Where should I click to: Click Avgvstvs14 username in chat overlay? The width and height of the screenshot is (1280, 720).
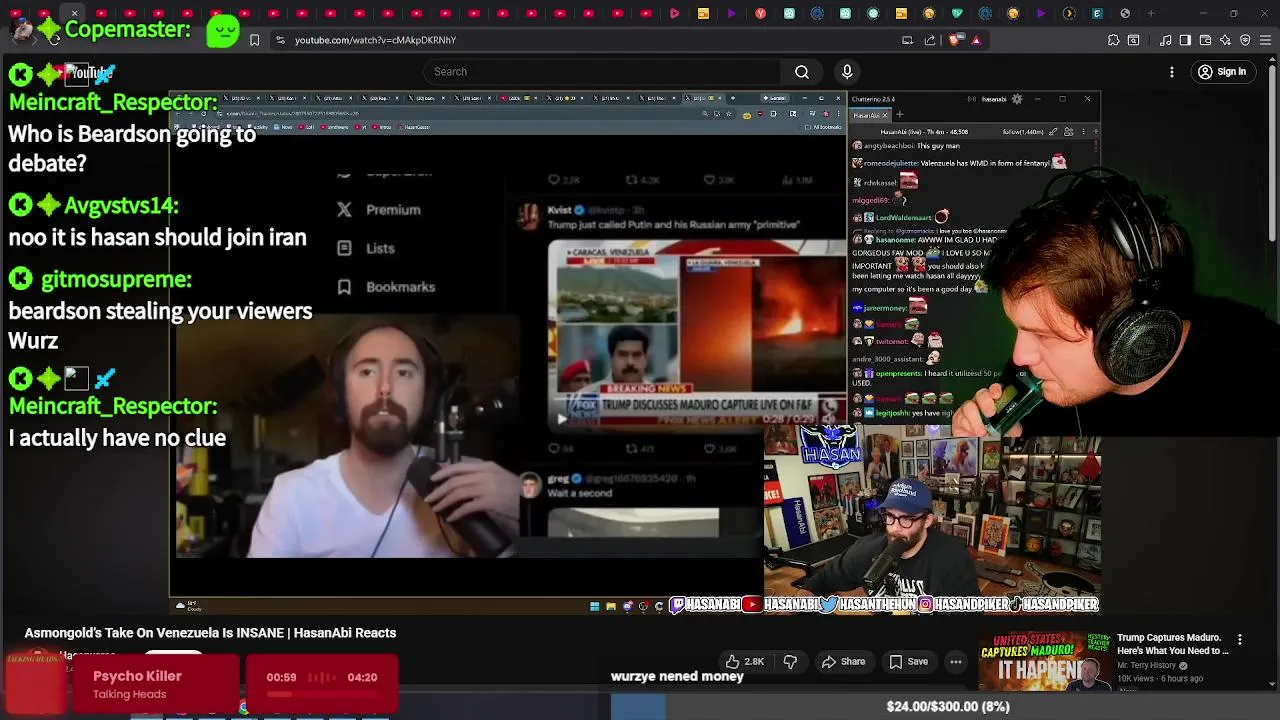(x=121, y=206)
